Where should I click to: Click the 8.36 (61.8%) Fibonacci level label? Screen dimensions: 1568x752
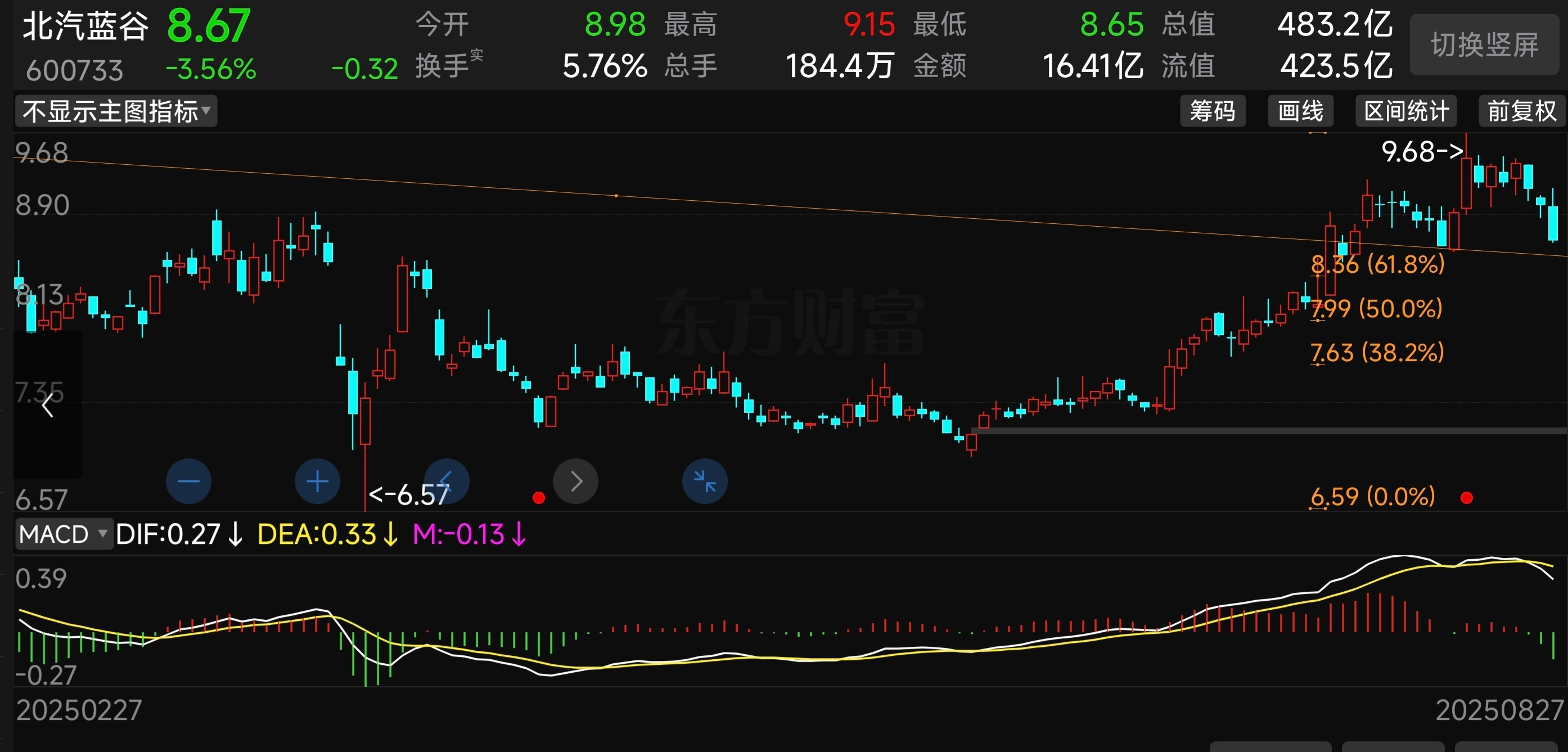click(x=1377, y=264)
